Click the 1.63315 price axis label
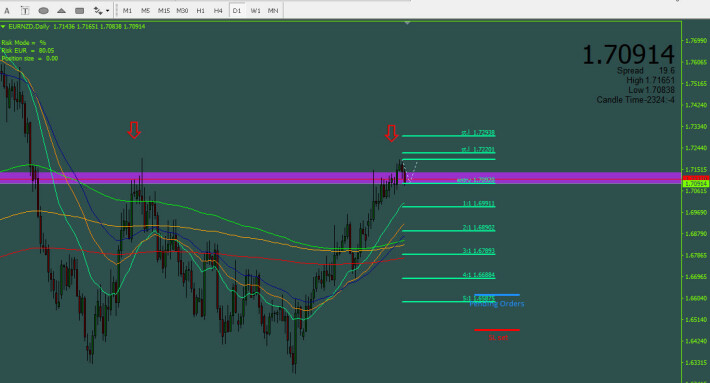This screenshot has height=383, width=710. click(x=696, y=363)
